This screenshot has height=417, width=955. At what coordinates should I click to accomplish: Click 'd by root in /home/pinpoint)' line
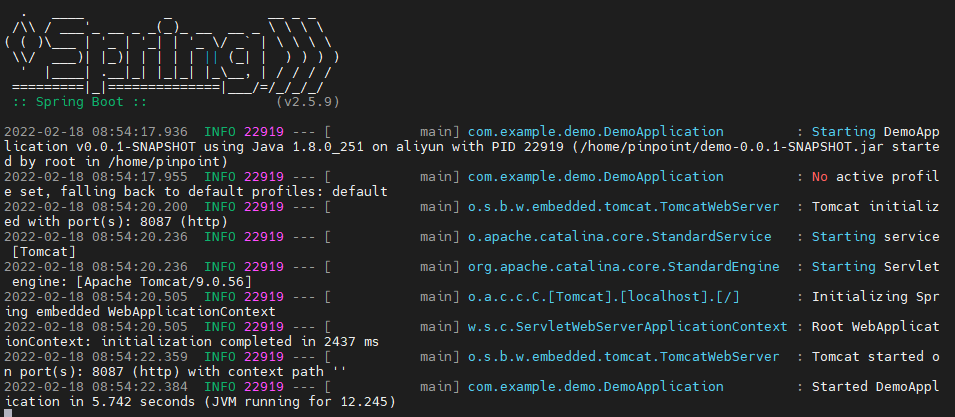pos(116,162)
